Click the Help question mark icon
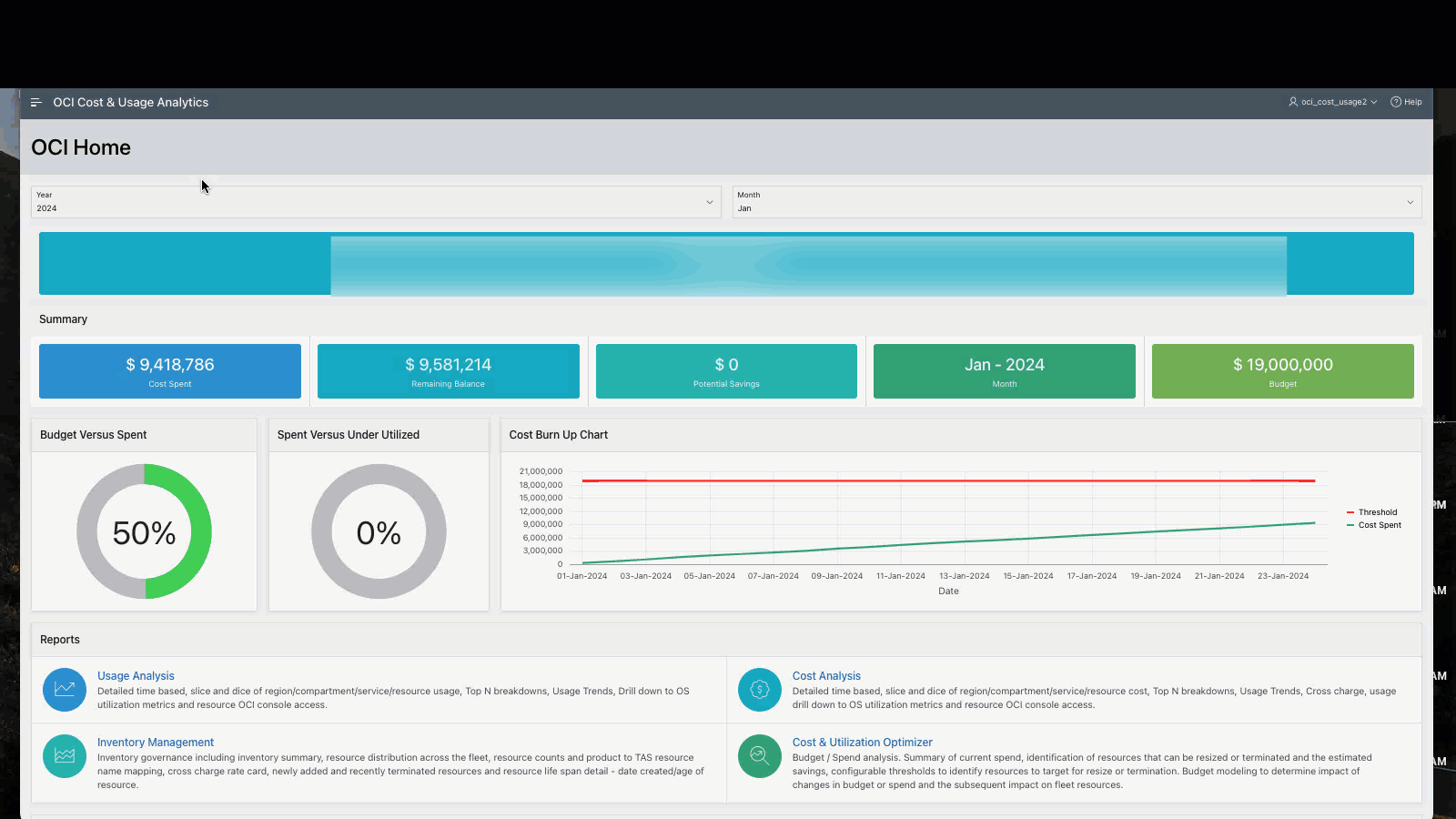This screenshot has width=1456, height=819. tap(1395, 102)
